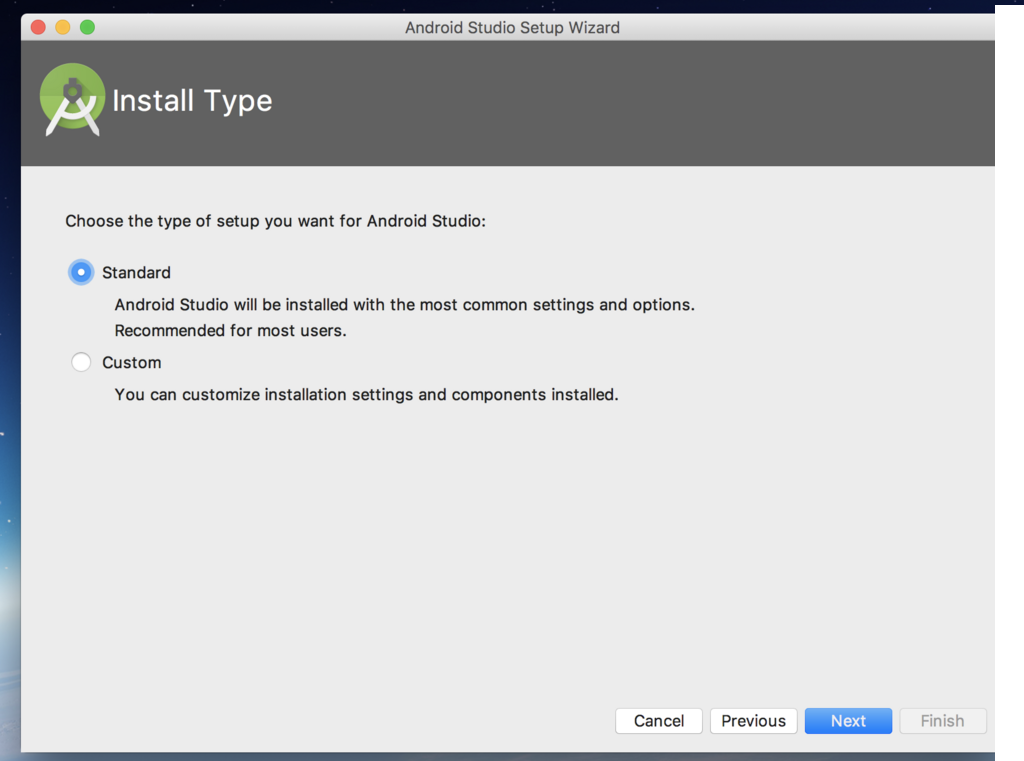Select the Standard radio button
This screenshot has width=1024, height=761.
(x=81, y=272)
